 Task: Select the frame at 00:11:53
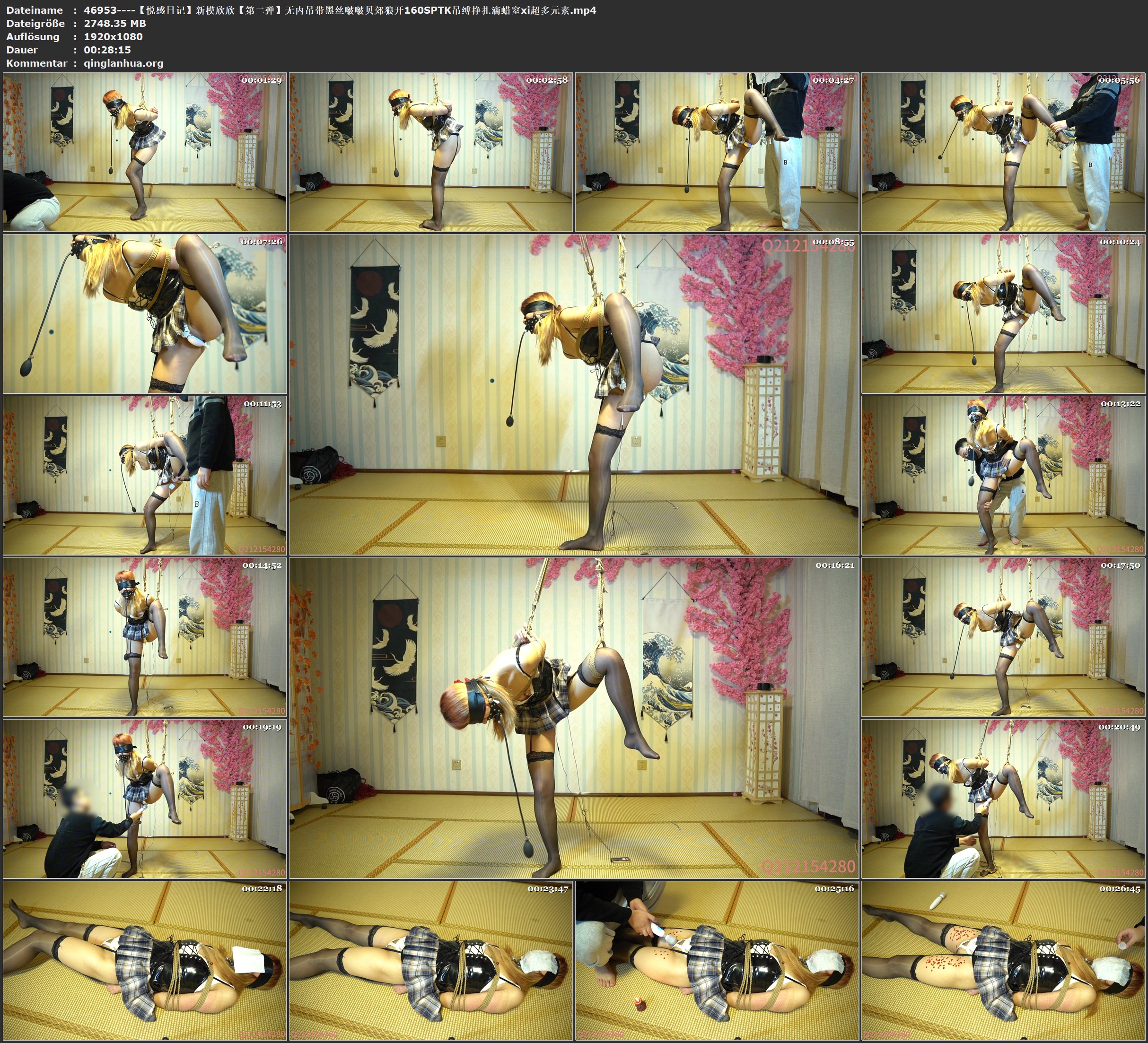click(x=145, y=475)
